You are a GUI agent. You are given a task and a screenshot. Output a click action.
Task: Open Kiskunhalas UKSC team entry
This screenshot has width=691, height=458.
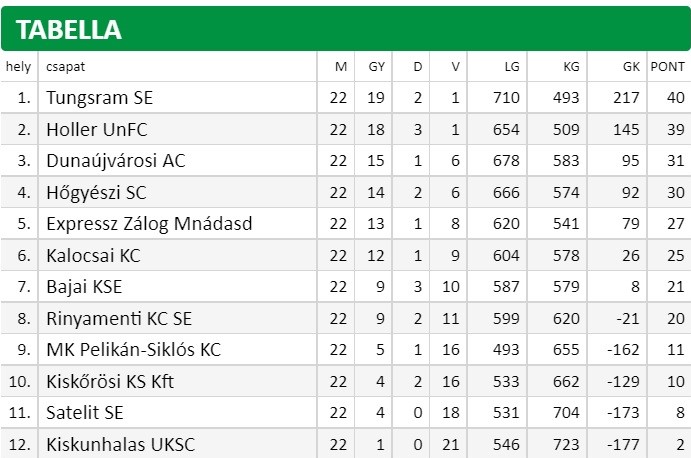pyautogui.click(x=120, y=444)
